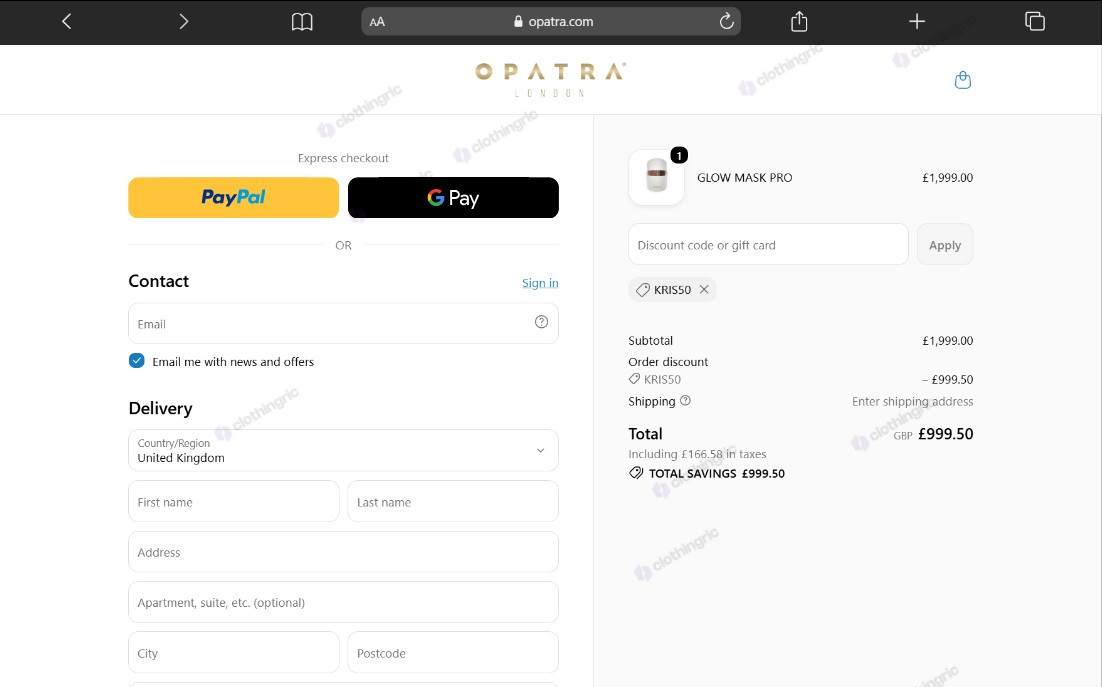This screenshot has height=687, width=1102.
Task: Click the Opatra London logo
Action: (550, 79)
